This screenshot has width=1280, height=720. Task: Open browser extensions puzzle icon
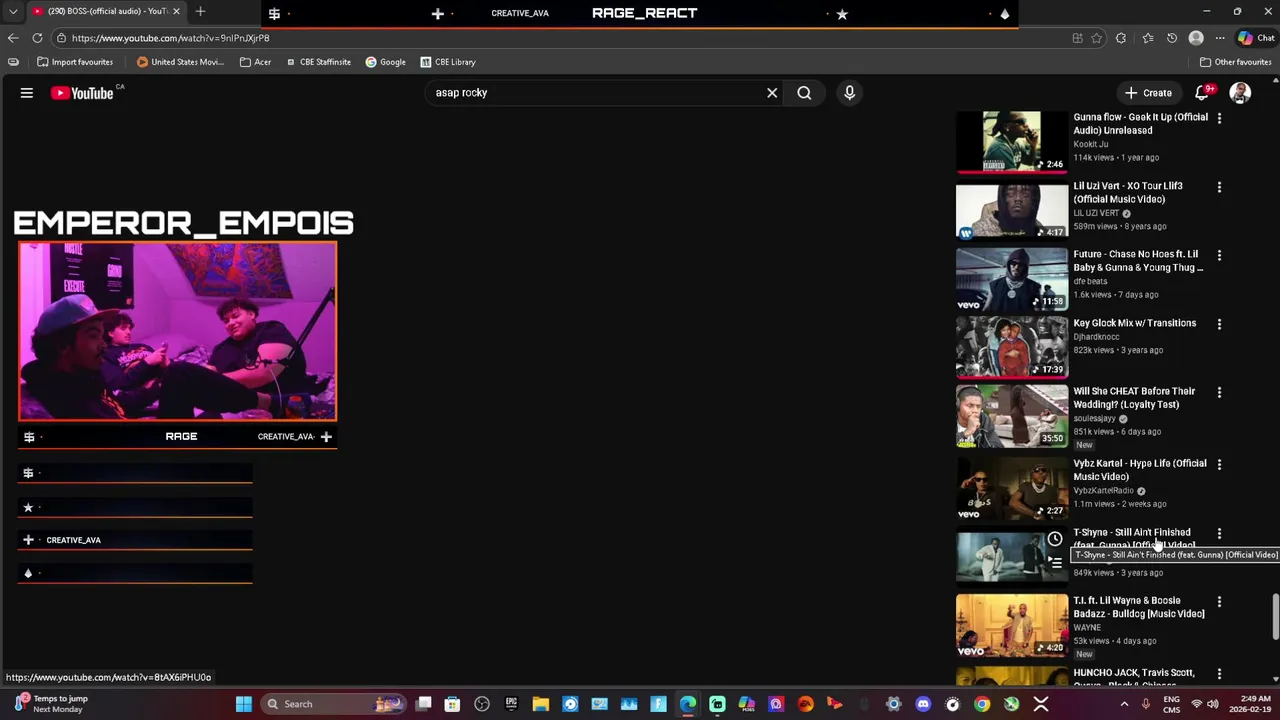(1121, 38)
